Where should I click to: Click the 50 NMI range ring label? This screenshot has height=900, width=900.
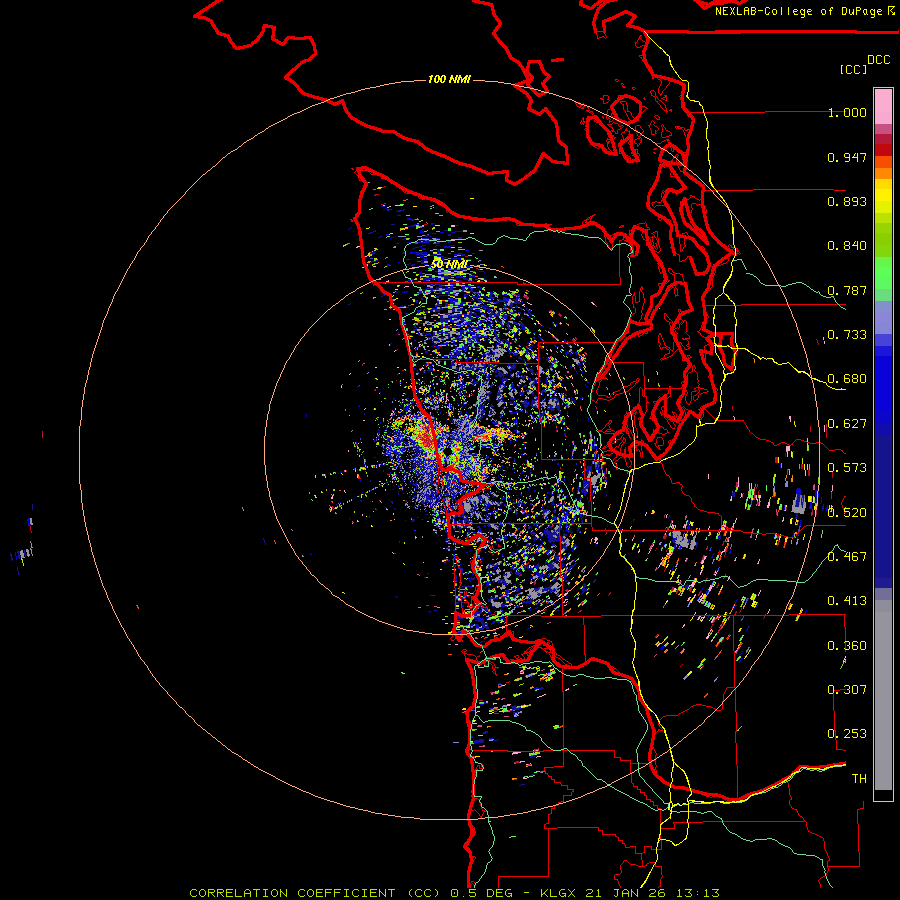pos(449,264)
